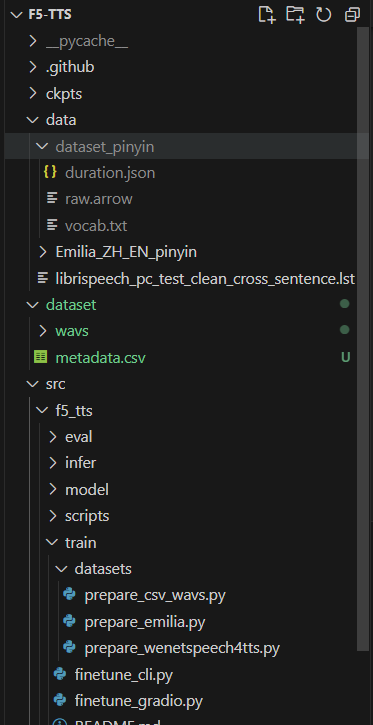The width and height of the screenshot is (373, 725).
Task: Click the New File icon
Action: (x=267, y=15)
